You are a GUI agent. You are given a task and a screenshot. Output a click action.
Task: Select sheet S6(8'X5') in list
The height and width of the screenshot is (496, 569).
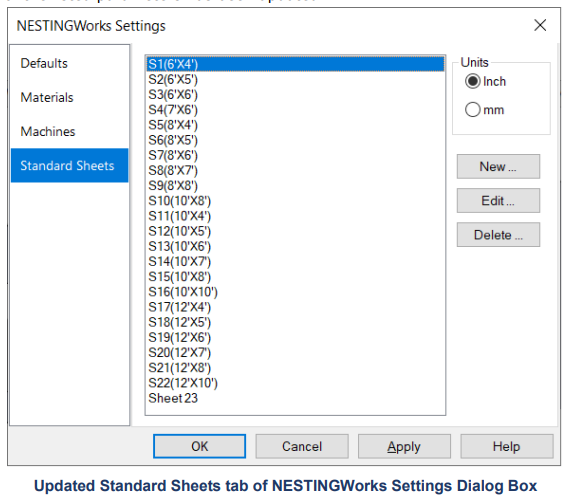pyautogui.click(x=295, y=140)
